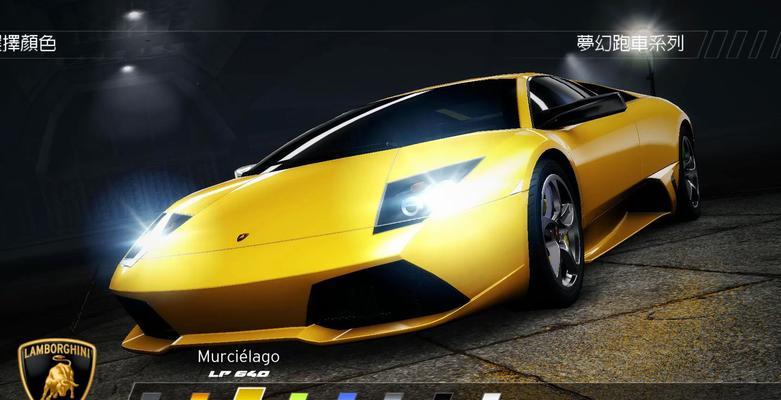Select the silver gray color swatch

[x=394, y=397]
